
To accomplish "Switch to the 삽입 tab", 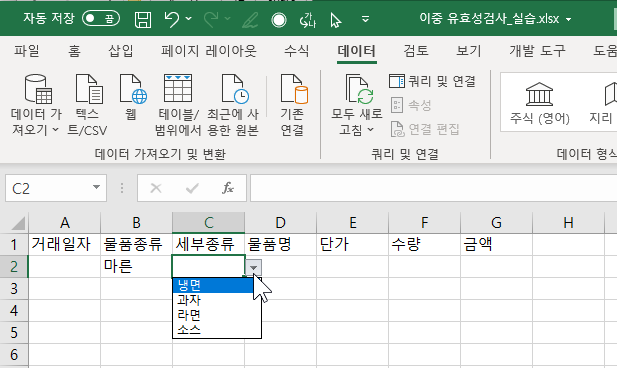I will click(121, 51).
